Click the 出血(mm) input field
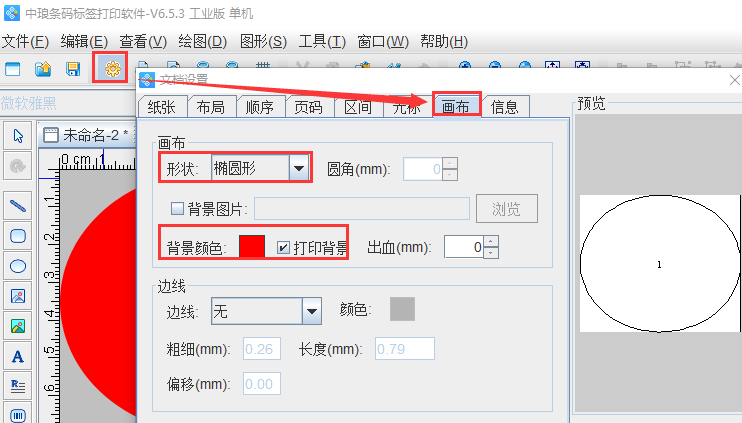 [x=464, y=247]
